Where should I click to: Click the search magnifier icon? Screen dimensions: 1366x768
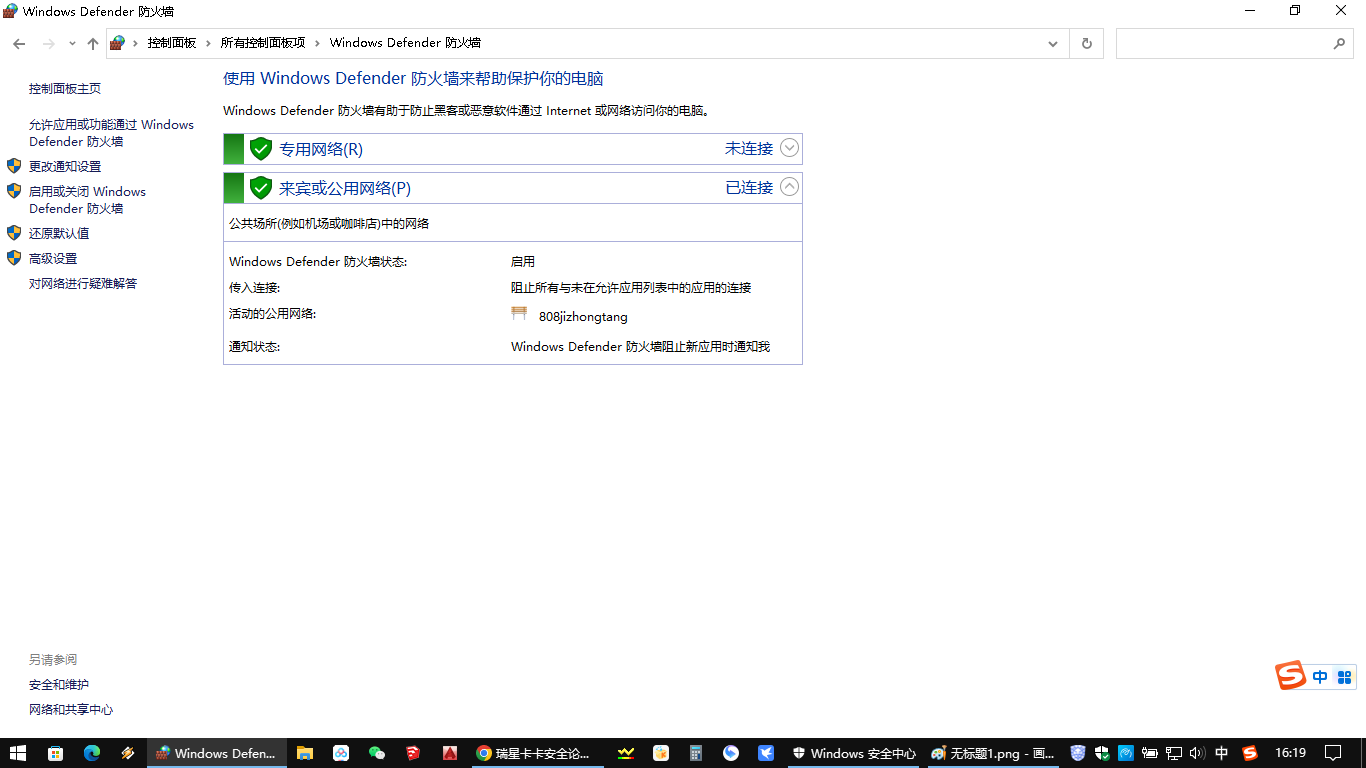tap(1340, 44)
